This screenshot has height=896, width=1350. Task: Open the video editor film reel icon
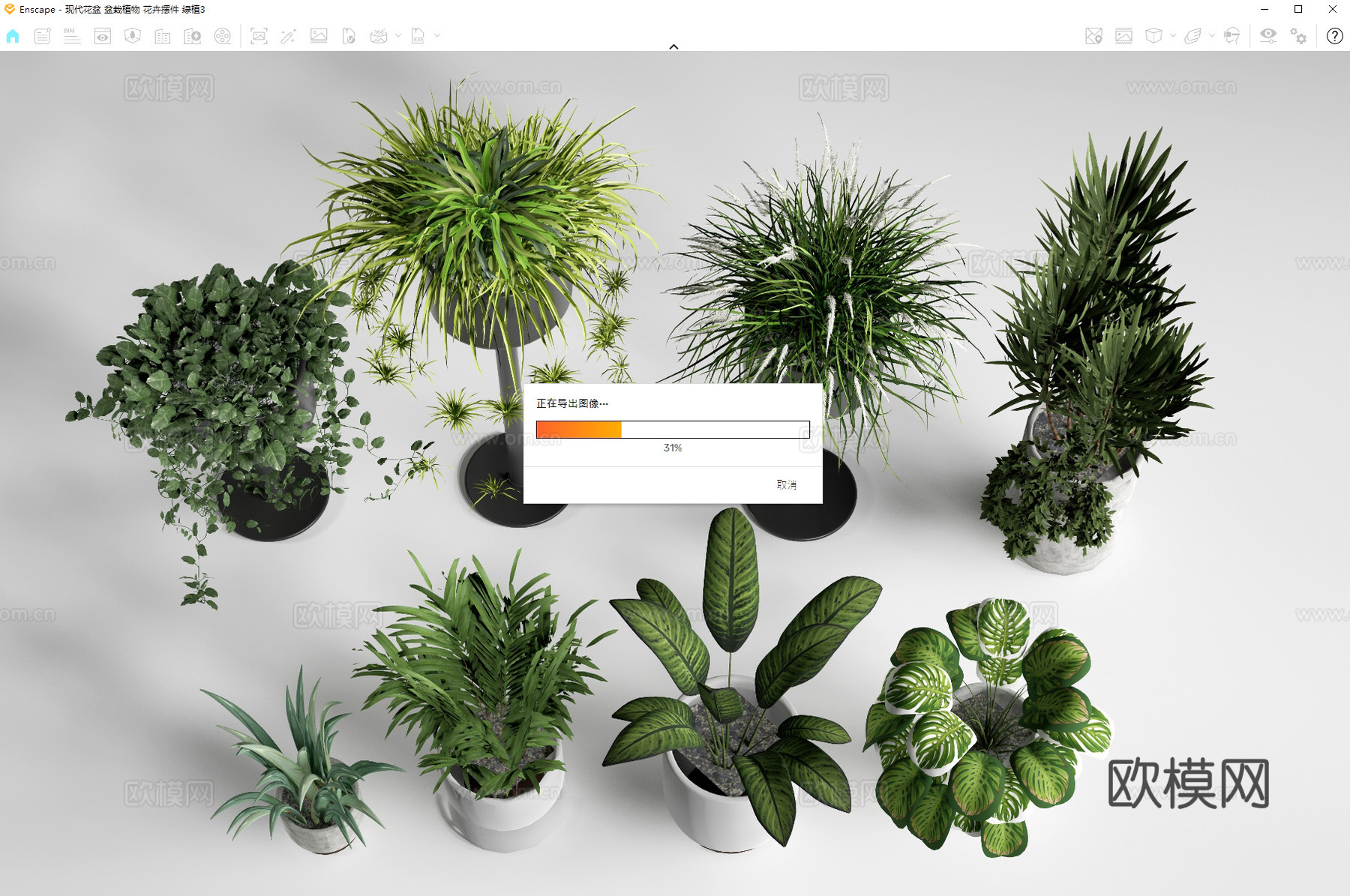223,36
